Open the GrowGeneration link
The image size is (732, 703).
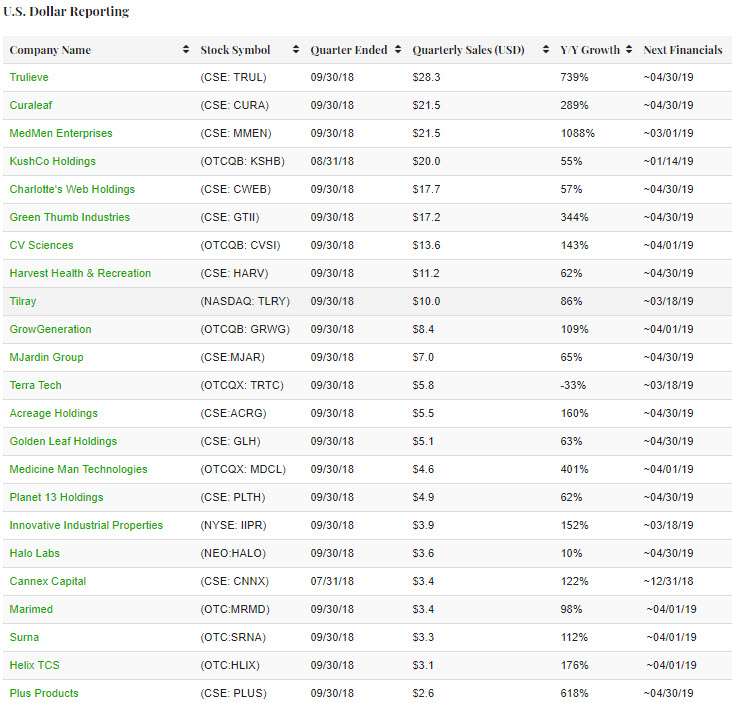pyautogui.click(x=50, y=329)
